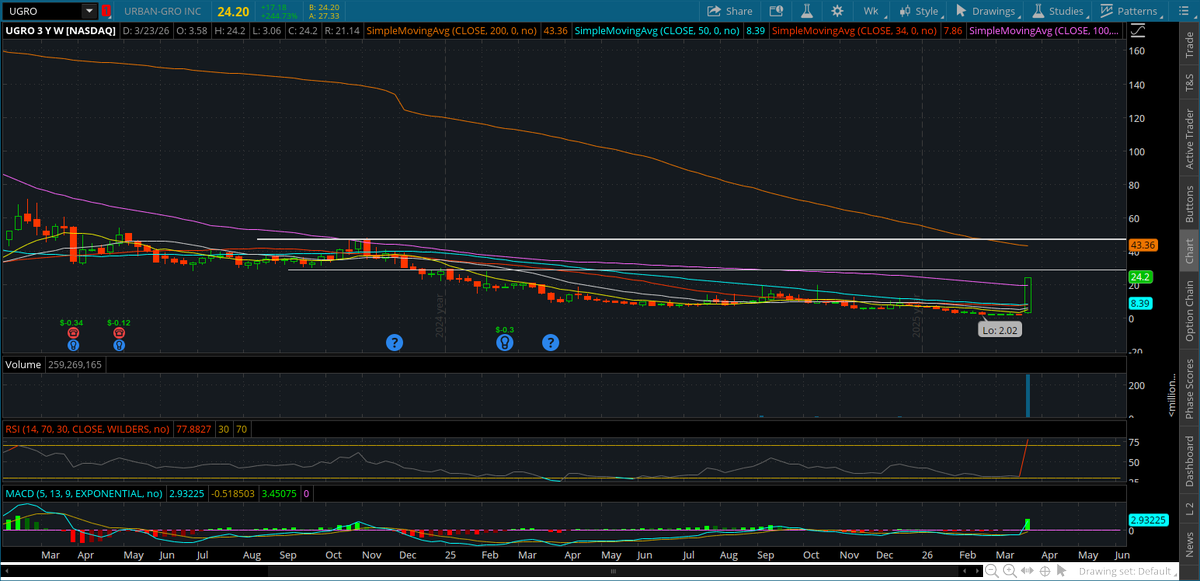Viewport: 1200px width, 581px height.
Task: Open the Studies menu
Action: [1058, 11]
